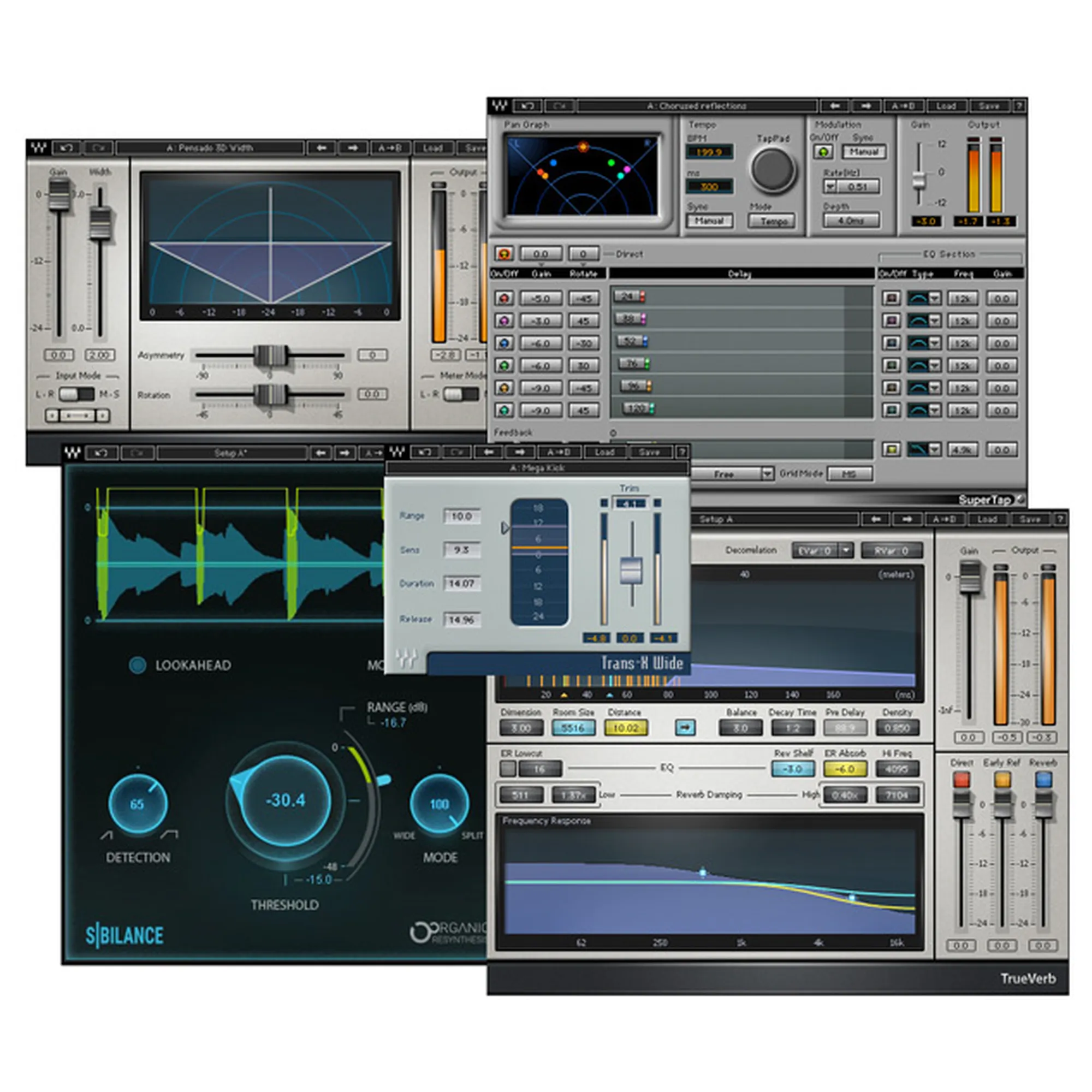Tap the SuperTap TapPad button

click(x=772, y=169)
